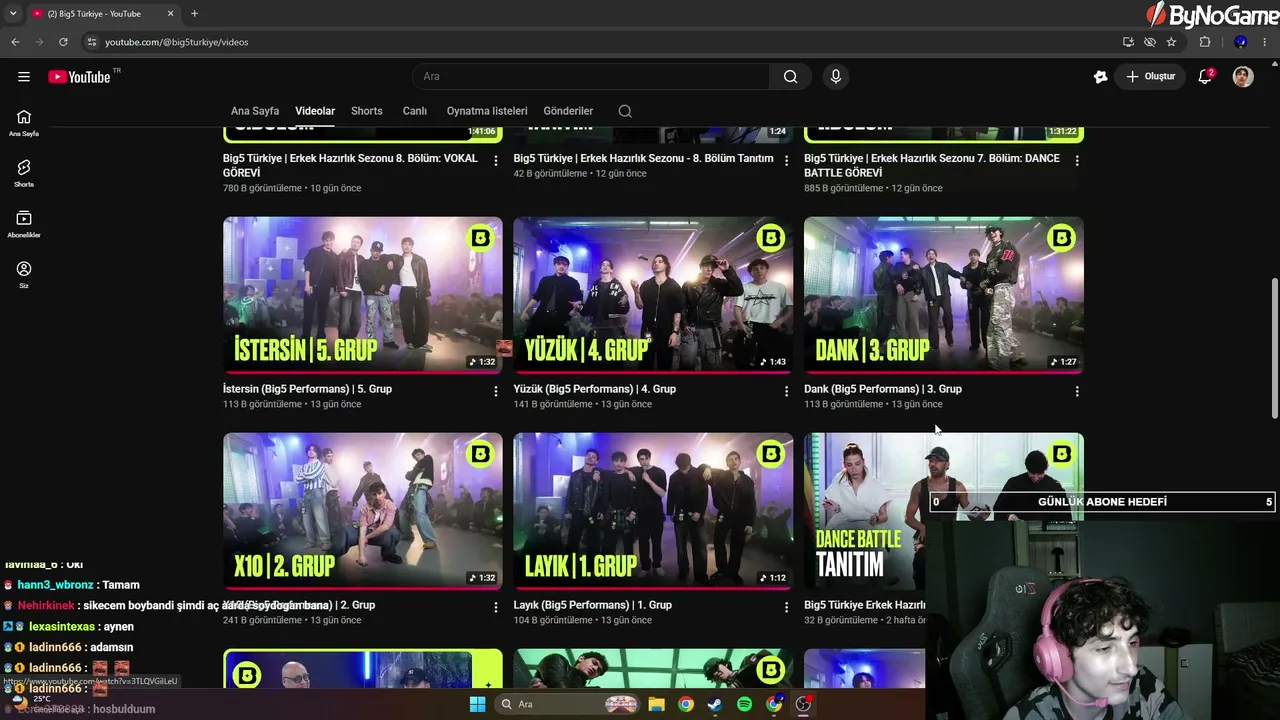1280x720 pixels.
Task: Reload the browser page
Action: pyautogui.click(x=63, y=42)
